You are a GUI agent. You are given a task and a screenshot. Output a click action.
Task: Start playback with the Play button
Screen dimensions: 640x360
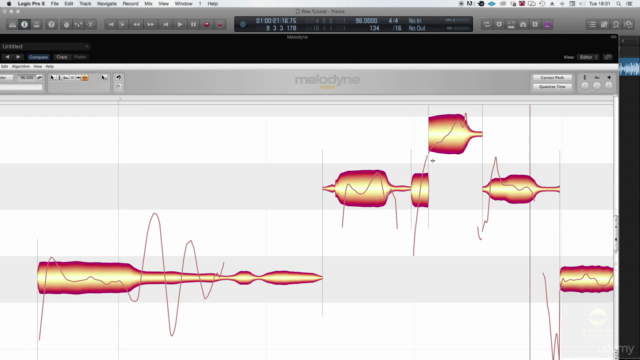click(x=180, y=24)
